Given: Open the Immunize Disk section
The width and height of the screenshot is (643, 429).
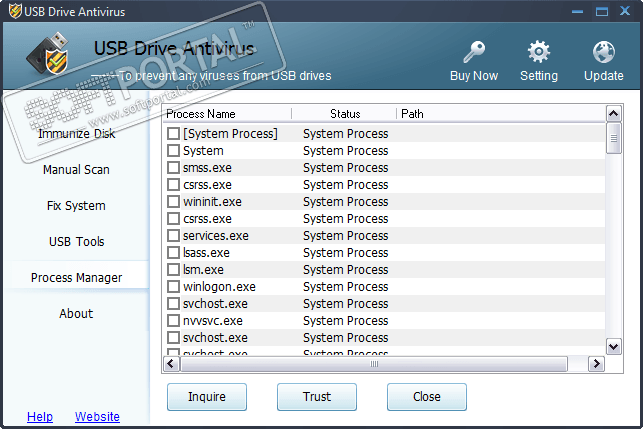Looking at the screenshot, I should click(x=77, y=134).
